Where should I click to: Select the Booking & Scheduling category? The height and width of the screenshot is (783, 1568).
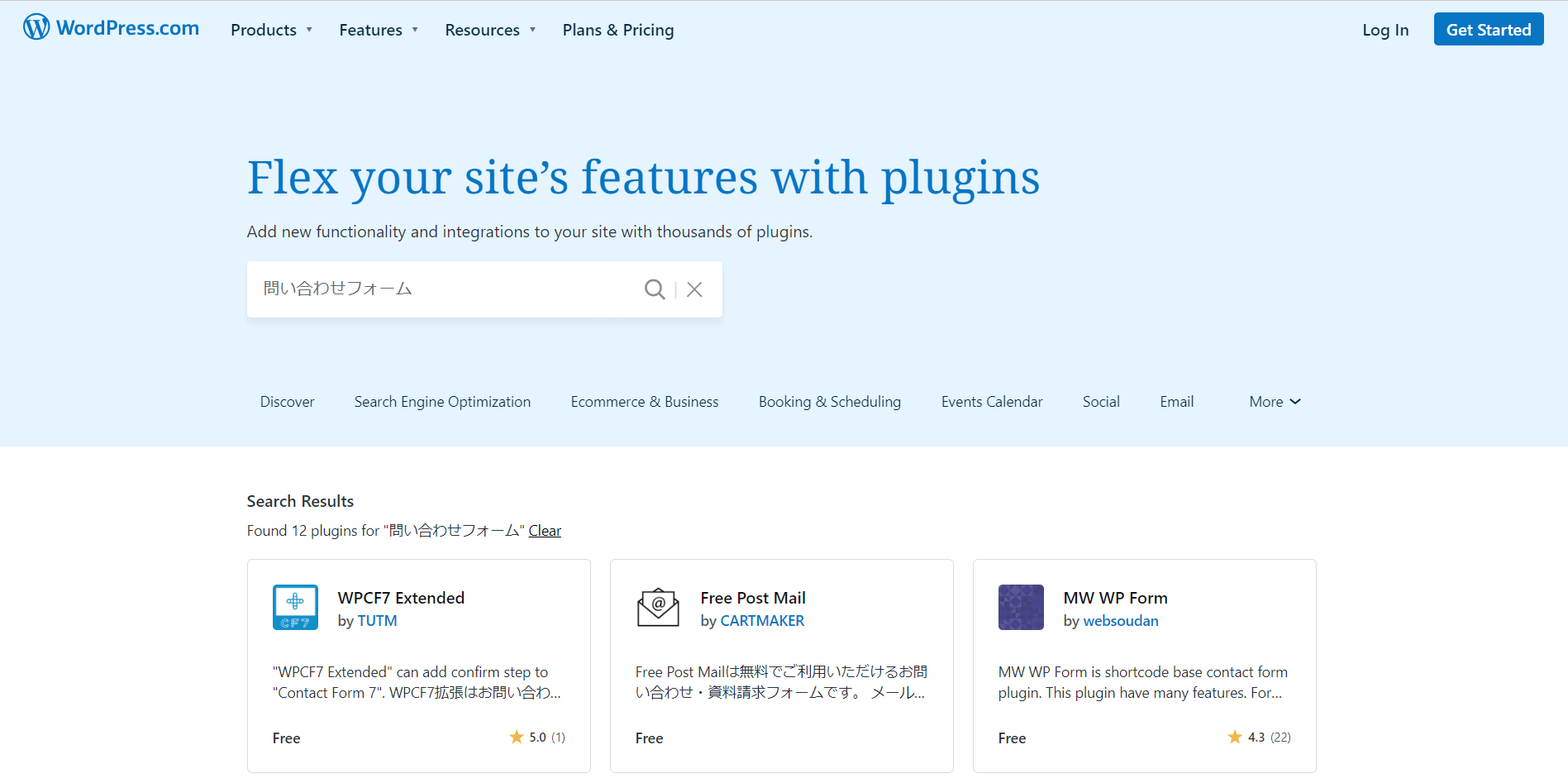[x=830, y=402]
